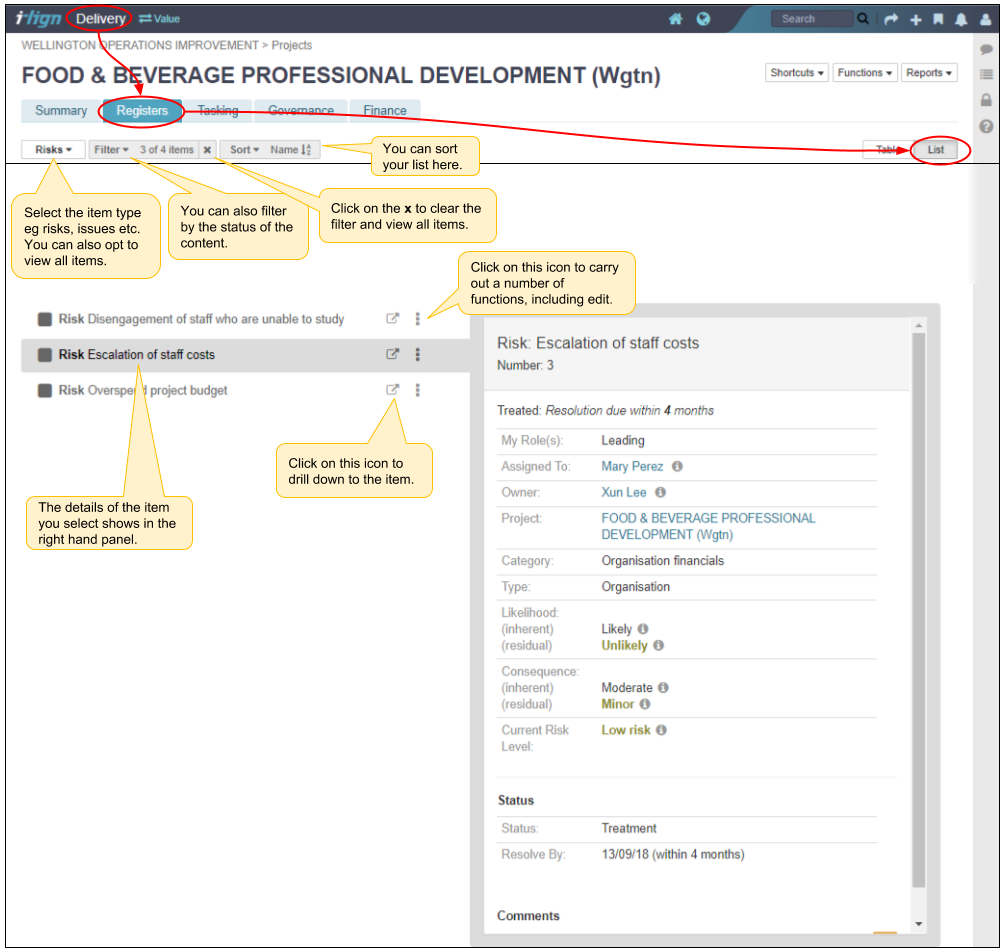
Task: Show info for Mary Perez
Action: [677, 466]
